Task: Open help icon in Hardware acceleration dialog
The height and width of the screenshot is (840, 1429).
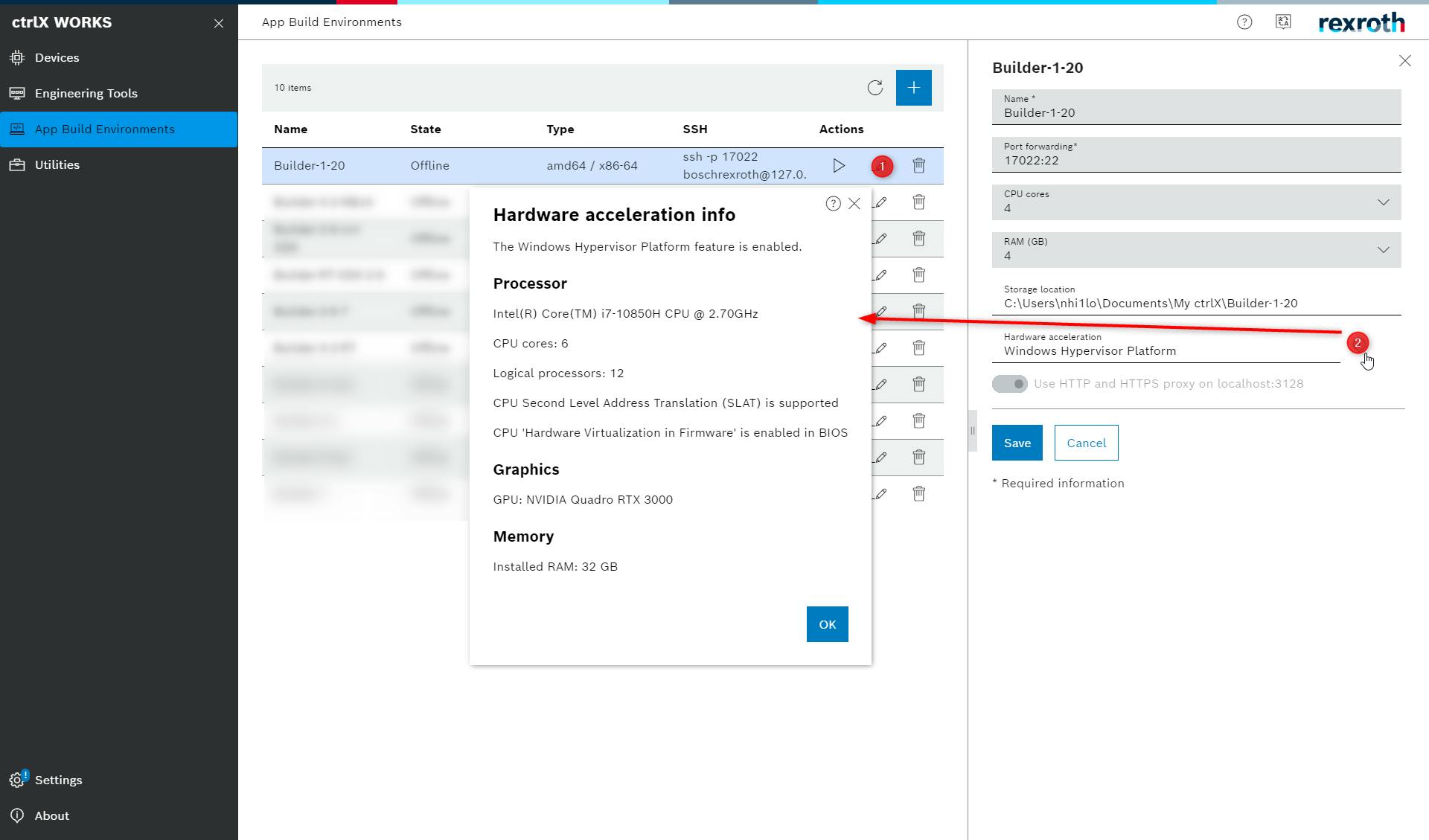Action: point(833,204)
